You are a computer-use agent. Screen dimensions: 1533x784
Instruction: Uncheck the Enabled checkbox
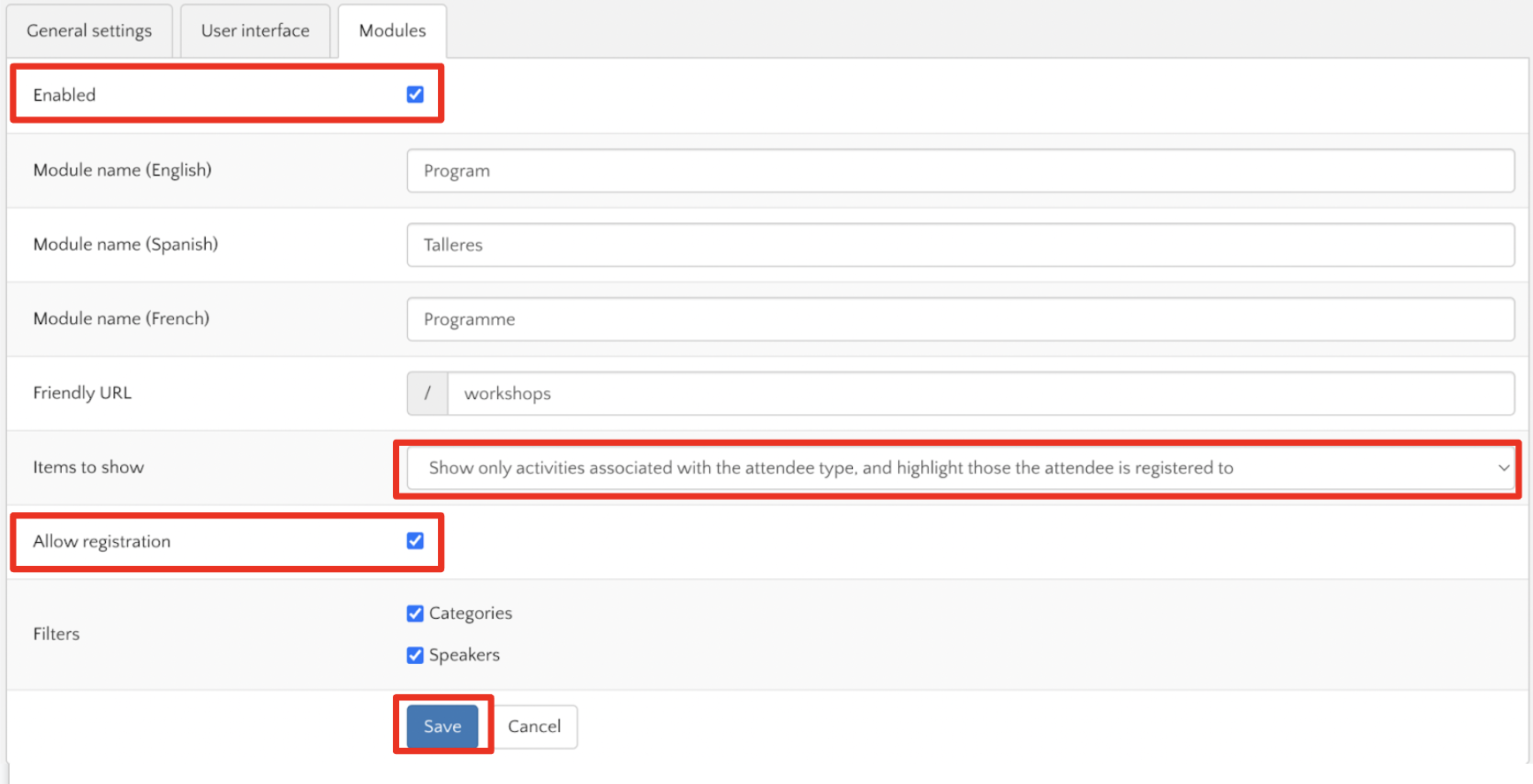tap(415, 94)
